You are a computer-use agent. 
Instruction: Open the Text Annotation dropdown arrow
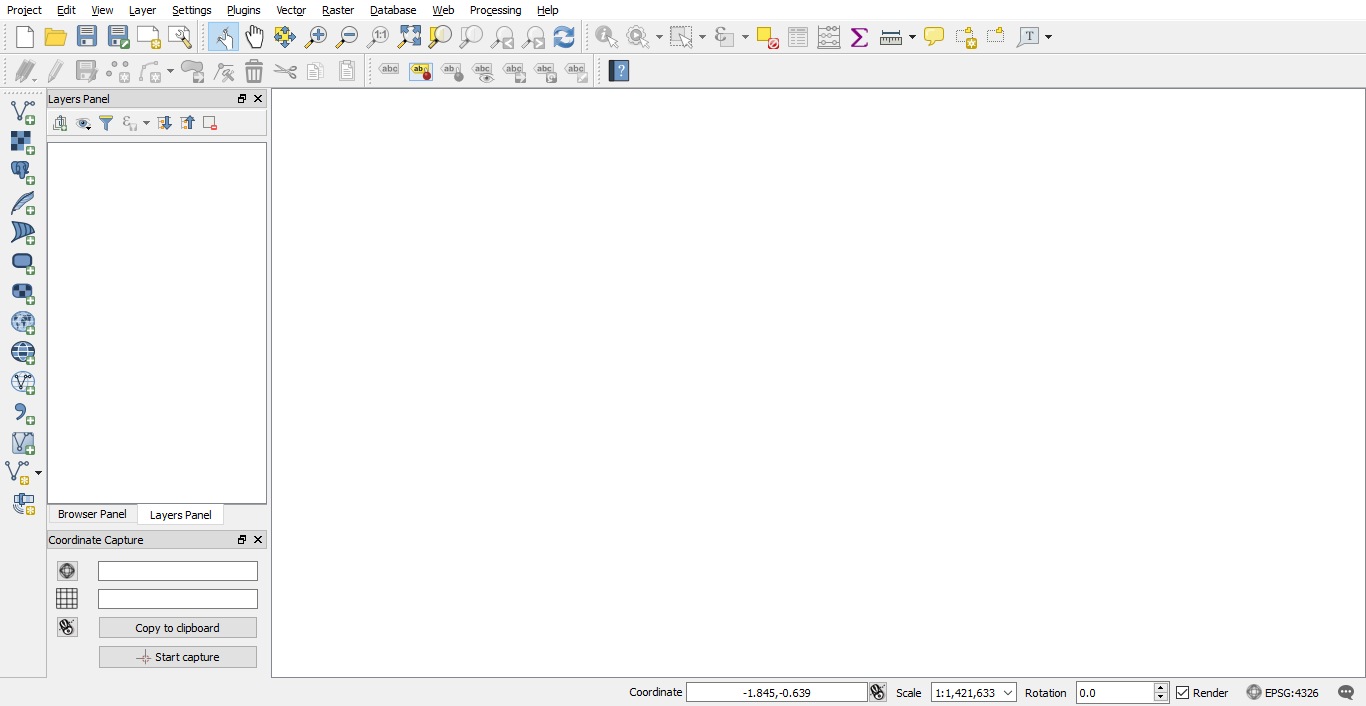point(1048,38)
